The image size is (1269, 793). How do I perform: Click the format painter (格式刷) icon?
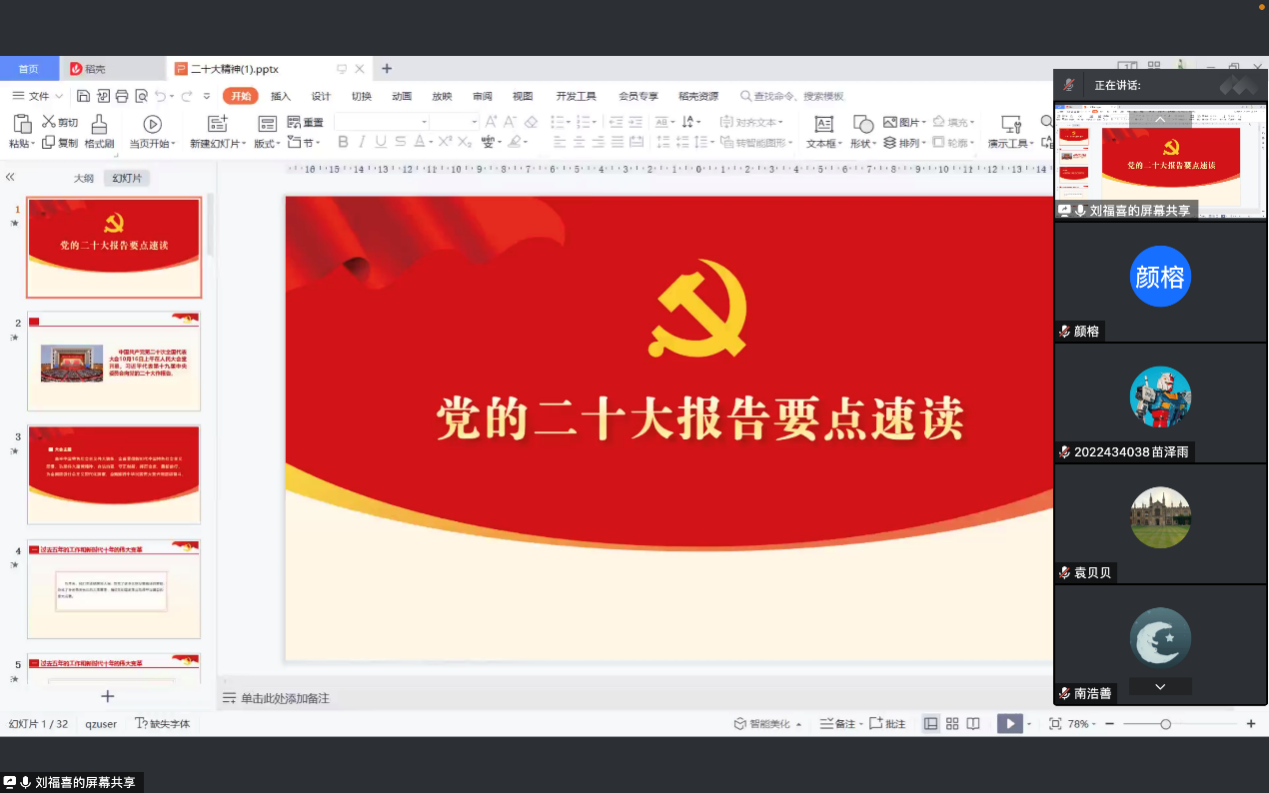tap(98, 124)
